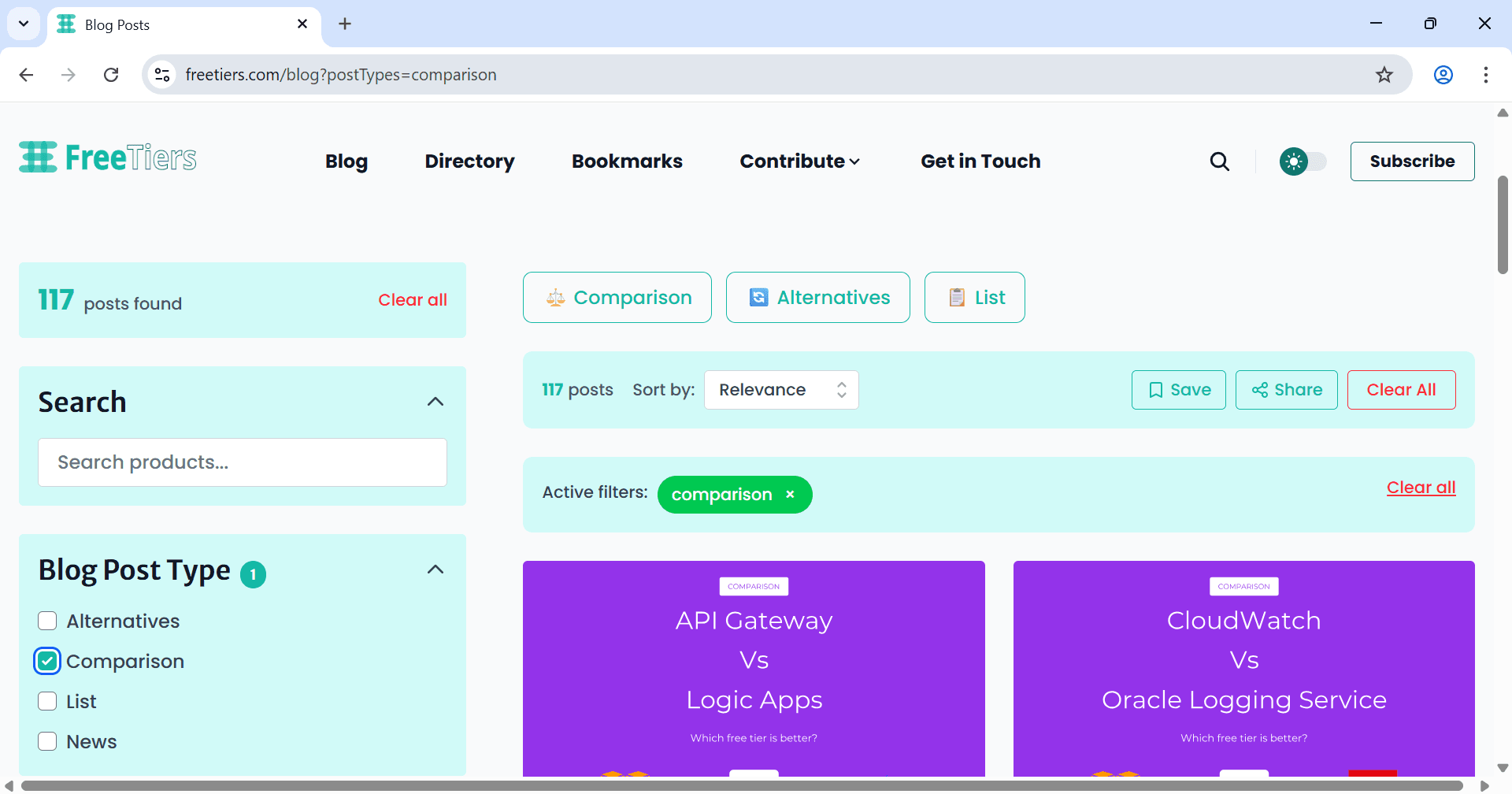Click the COMPARISON badge on CloudWatch card
The height and width of the screenshot is (794, 1512).
click(1243, 587)
